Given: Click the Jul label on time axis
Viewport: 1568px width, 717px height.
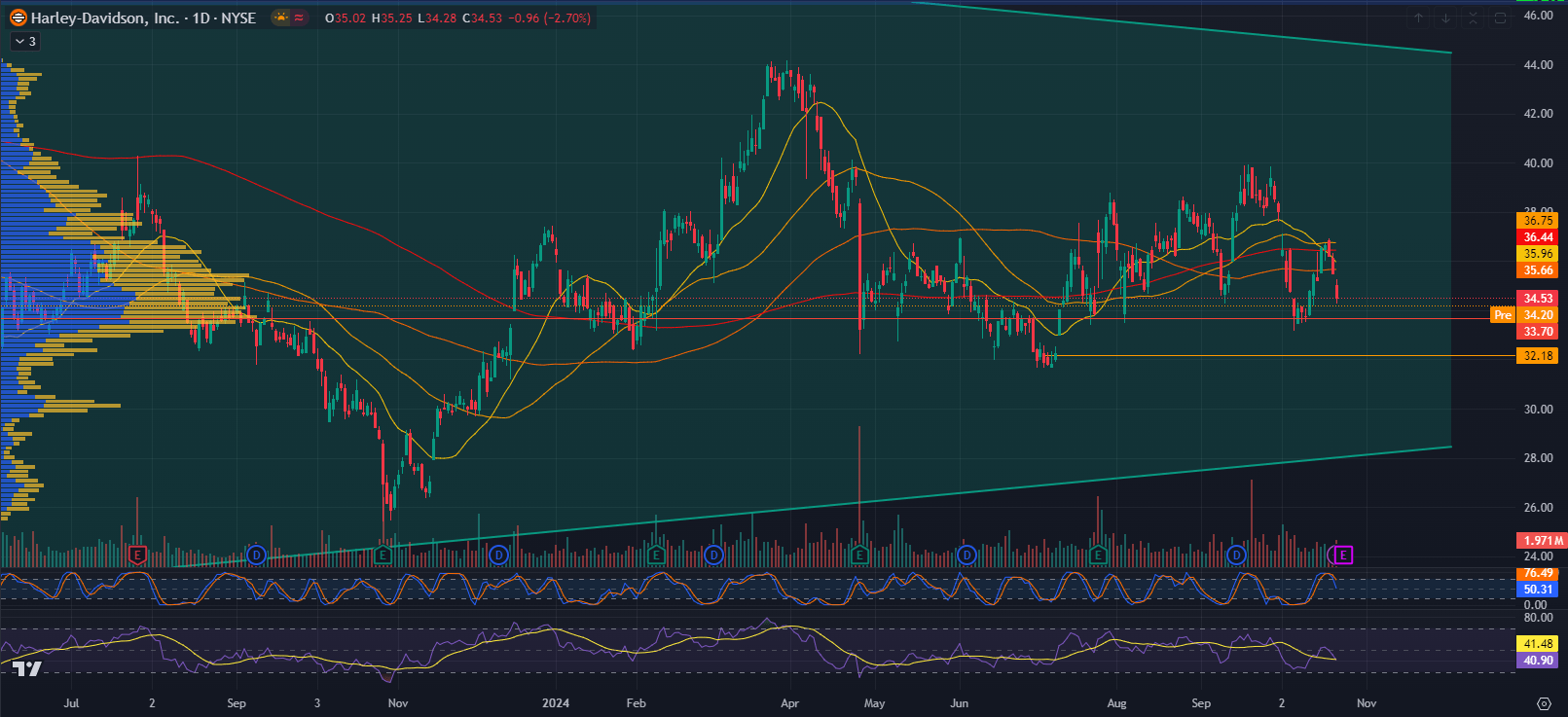Looking at the screenshot, I should tap(71, 703).
